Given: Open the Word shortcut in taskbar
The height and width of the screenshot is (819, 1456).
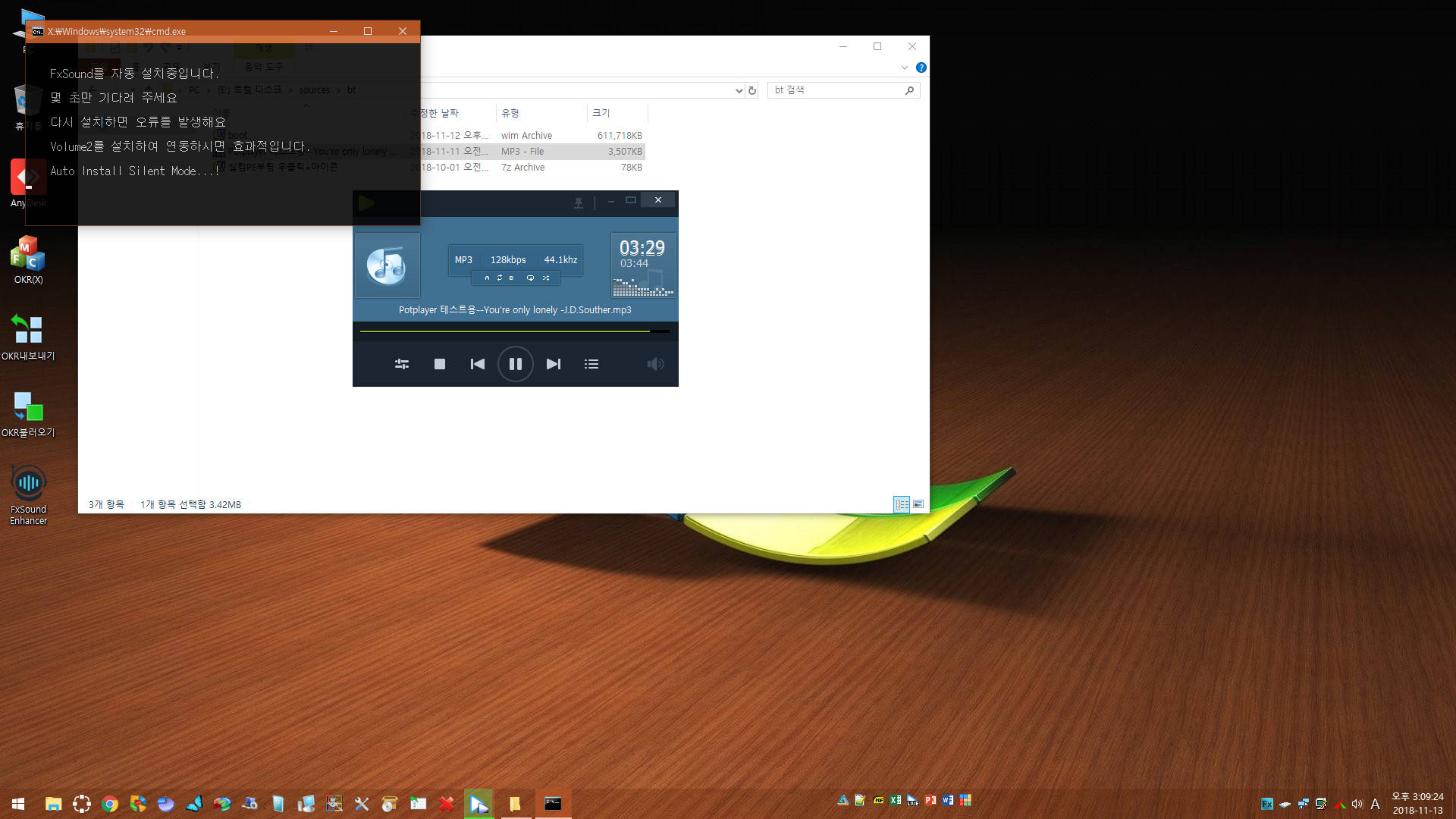Looking at the screenshot, I should (948, 800).
